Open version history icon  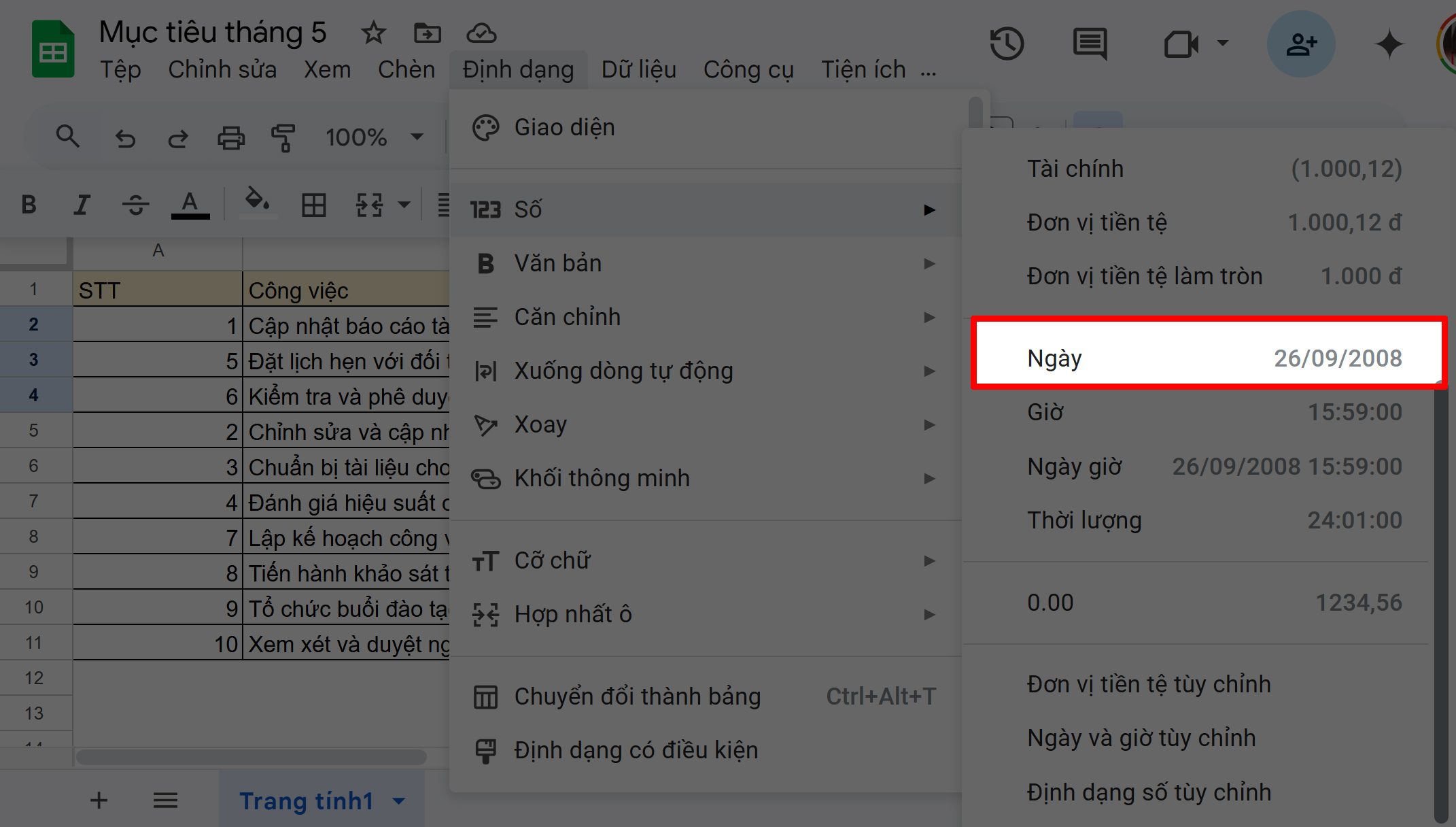point(1007,44)
